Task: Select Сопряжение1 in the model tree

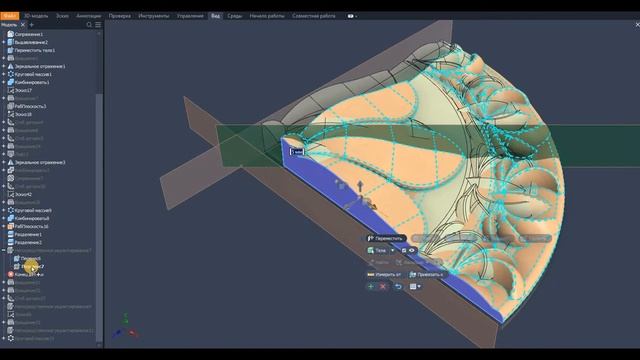Action: tap(29, 34)
